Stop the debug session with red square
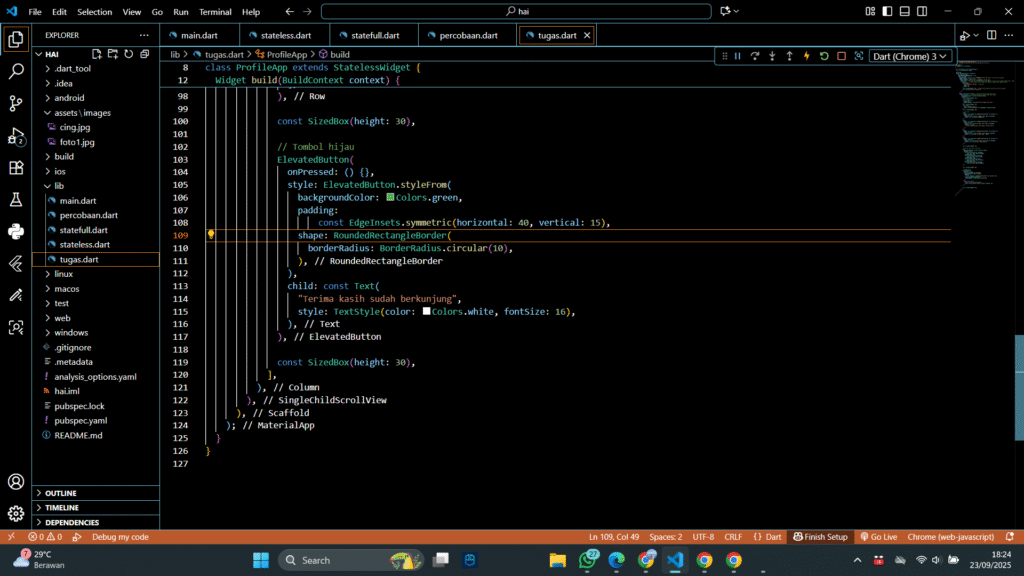 (x=841, y=56)
